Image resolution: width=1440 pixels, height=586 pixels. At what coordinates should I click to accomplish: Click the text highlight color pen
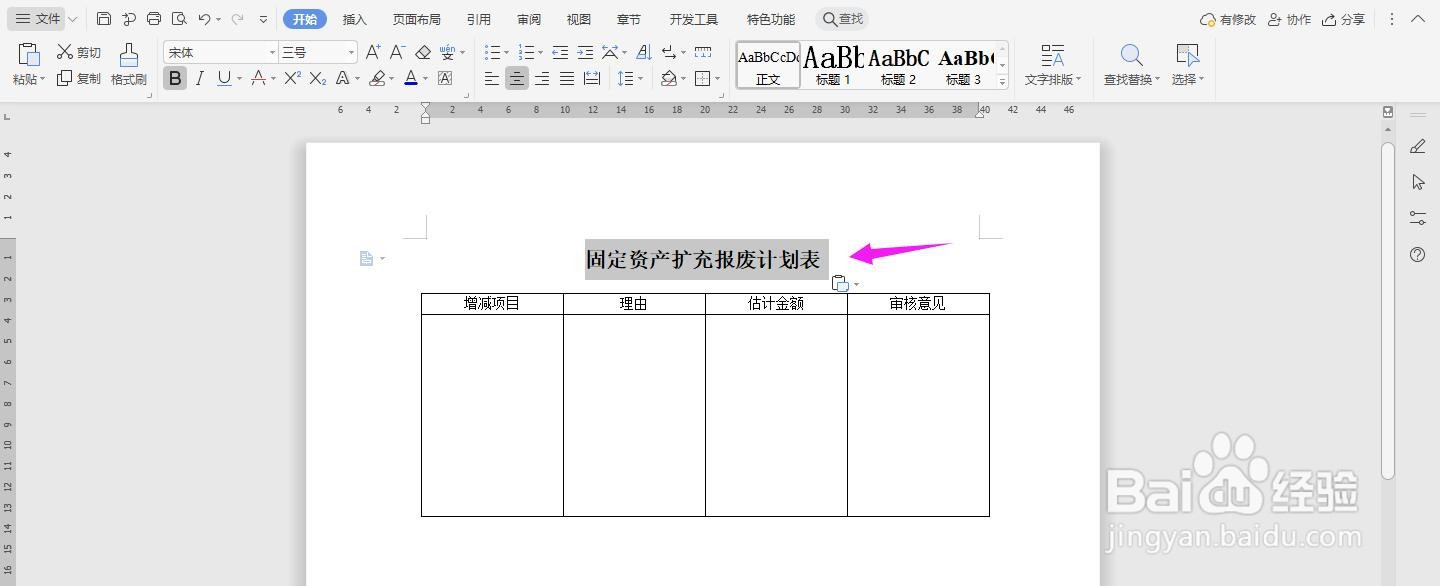coord(377,78)
